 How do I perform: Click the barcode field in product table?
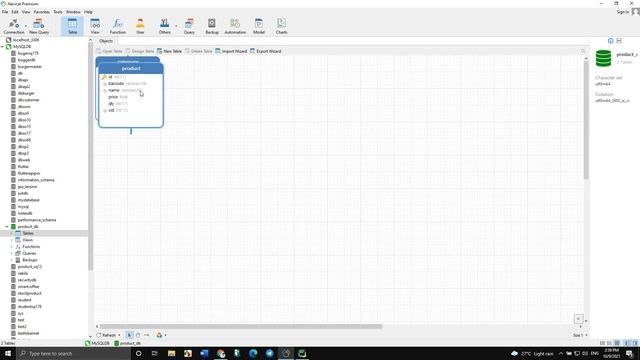click(x=116, y=83)
